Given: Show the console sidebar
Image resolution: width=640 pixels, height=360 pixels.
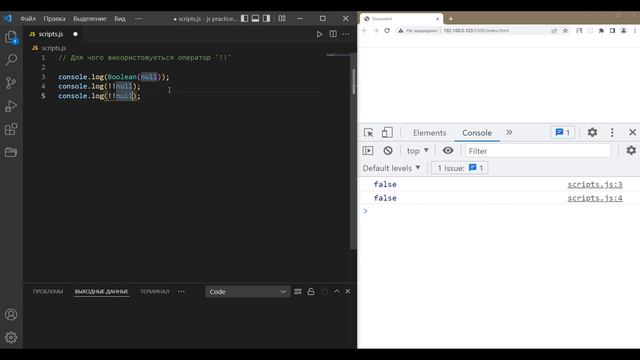Looking at the screenshot, I should (x=368, y=151).
